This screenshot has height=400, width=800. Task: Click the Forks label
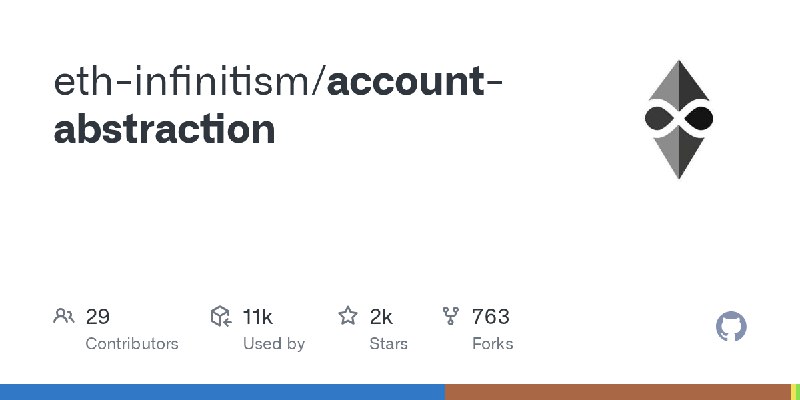(492, 343)
